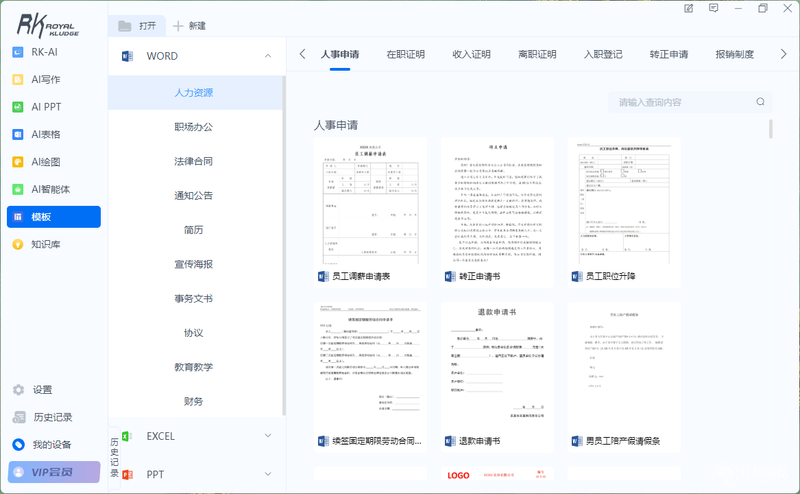The width and height of the screenshot is (800, 494).
Task: Open the AI智能体 agent icon
Action: click(x=18, y=189)
